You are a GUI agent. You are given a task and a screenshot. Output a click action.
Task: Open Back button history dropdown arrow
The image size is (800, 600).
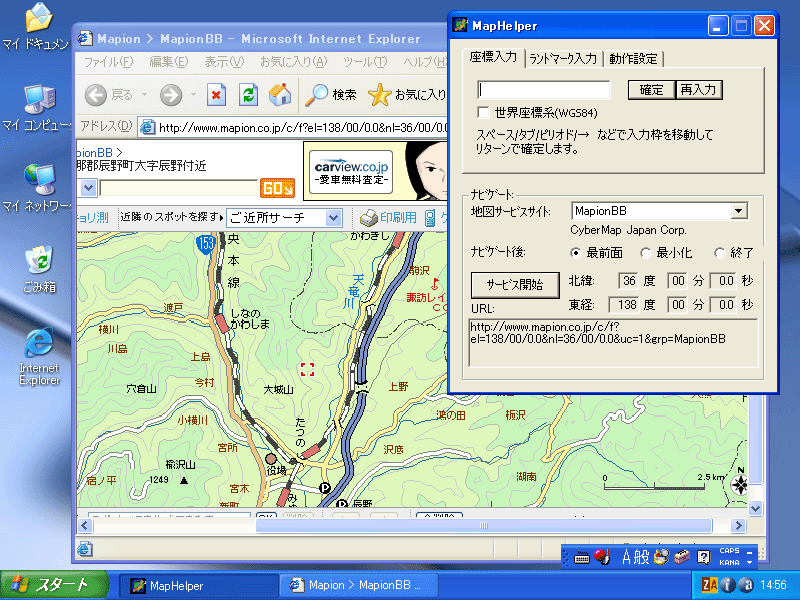(x=144, y=94)
